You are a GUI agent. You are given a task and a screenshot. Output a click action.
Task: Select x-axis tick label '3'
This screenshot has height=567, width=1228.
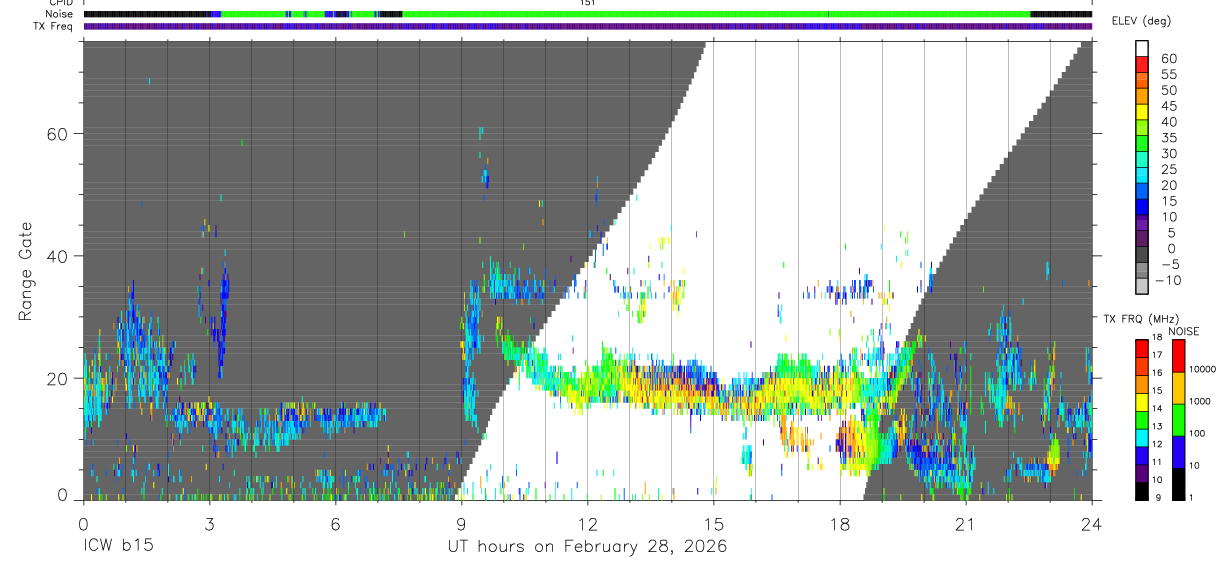point(209,523)
